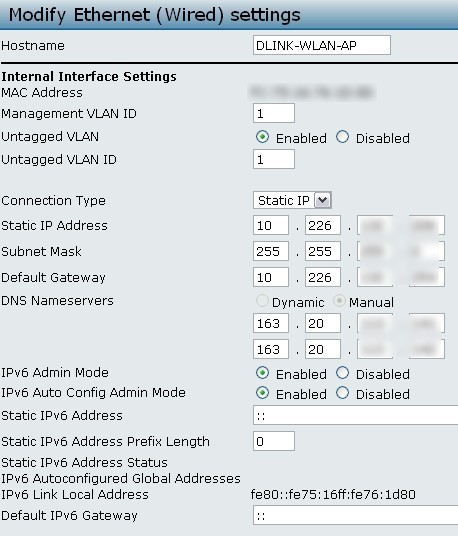Select Dynamic DNS Nameservers option

262,301
